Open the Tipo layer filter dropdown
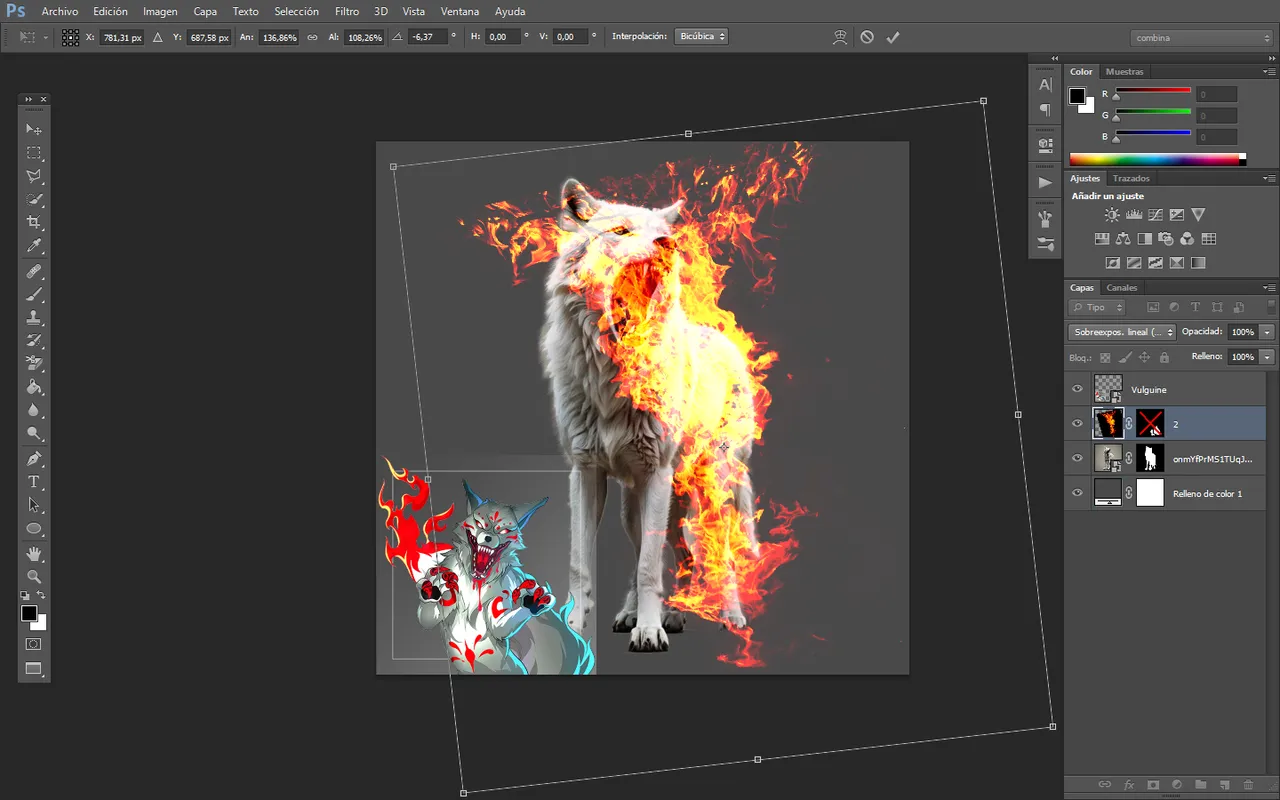Screen dimensions: 1280x800 pos(1097,307)
